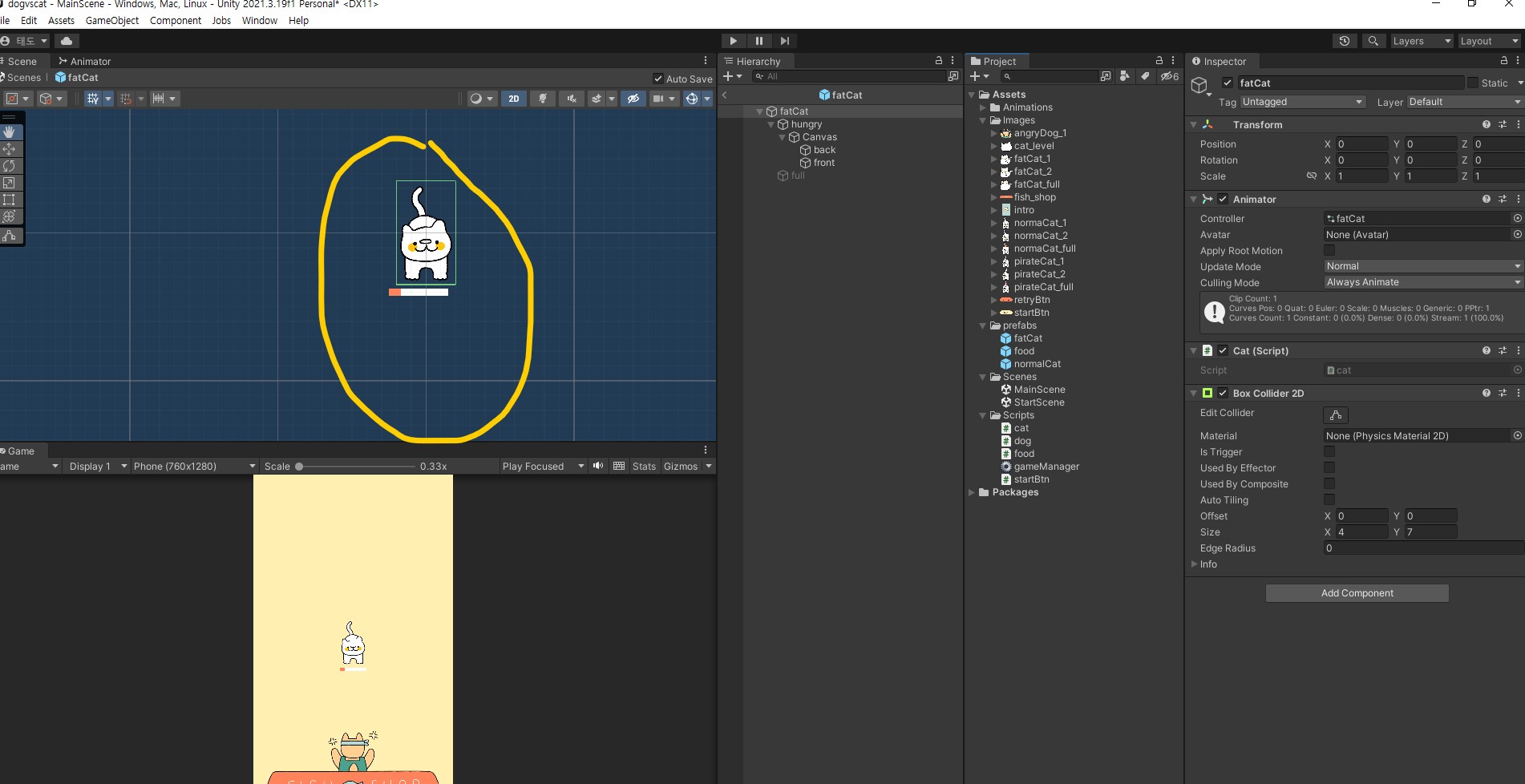1525x784 pixels.
Task: Open Animator component preset icon
Action: pos(1503,200)
